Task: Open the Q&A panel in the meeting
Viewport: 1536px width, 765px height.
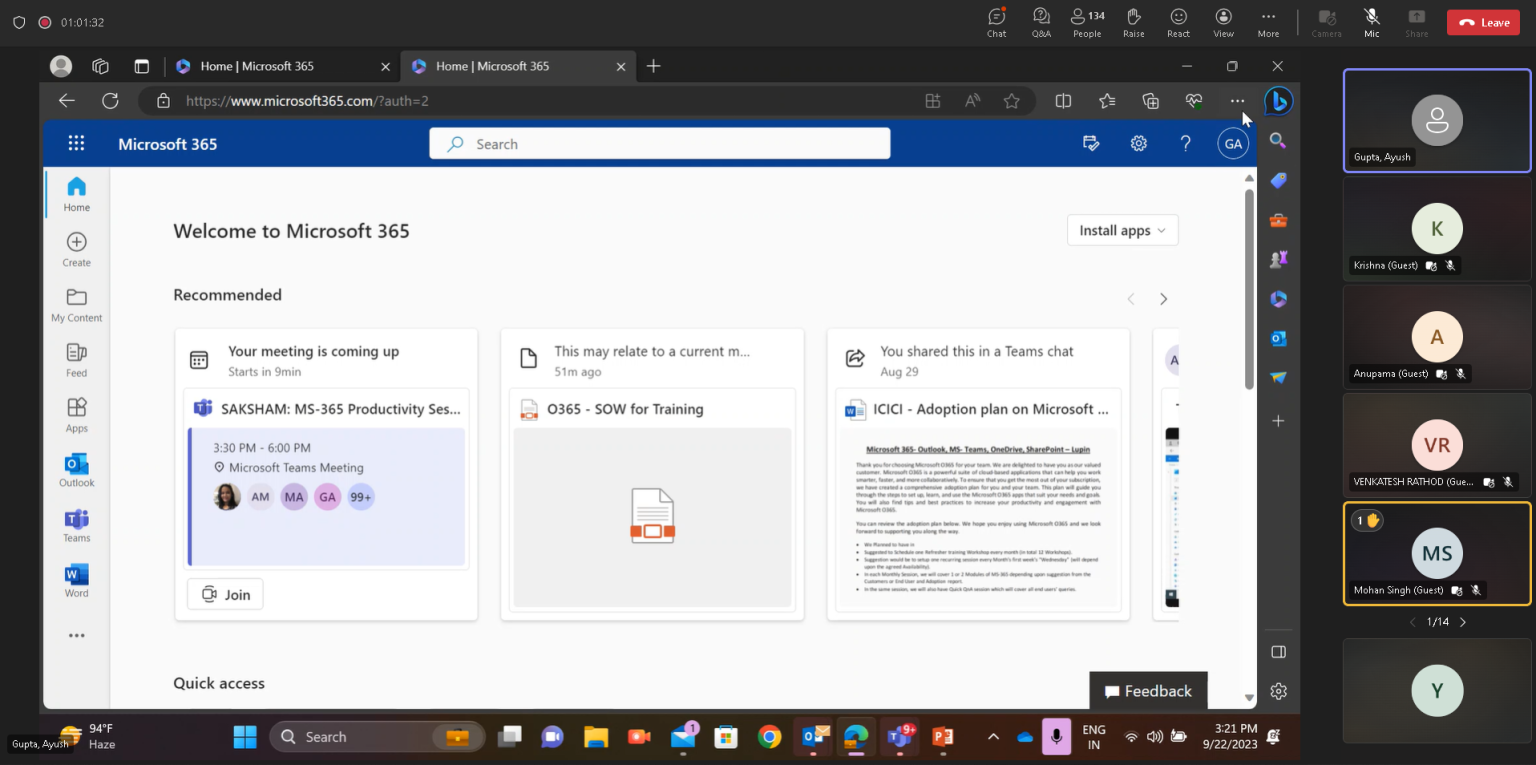Action: (1041, 22)
